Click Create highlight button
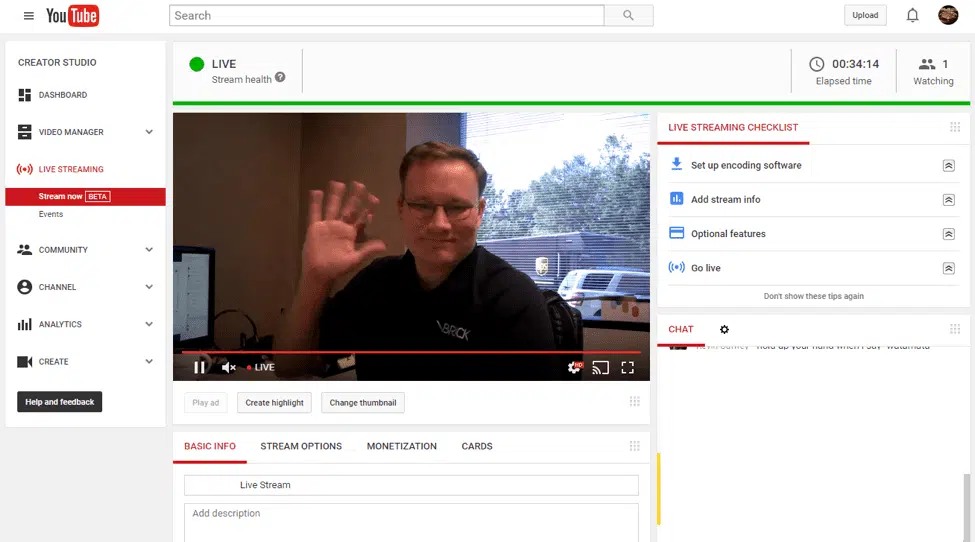 tap(274, 403)
